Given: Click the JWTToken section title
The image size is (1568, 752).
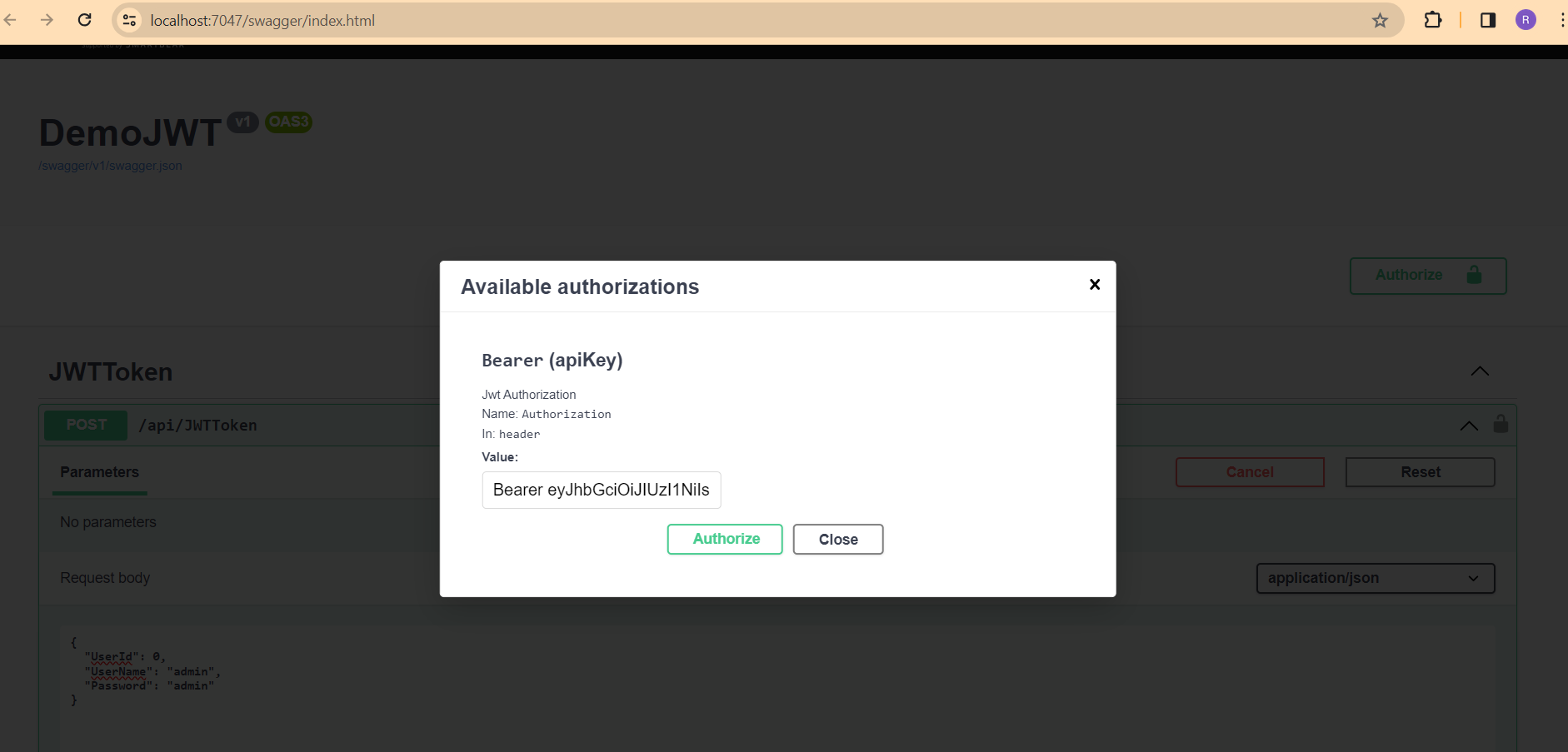Looking at the screenshot, I should [111, 371].
